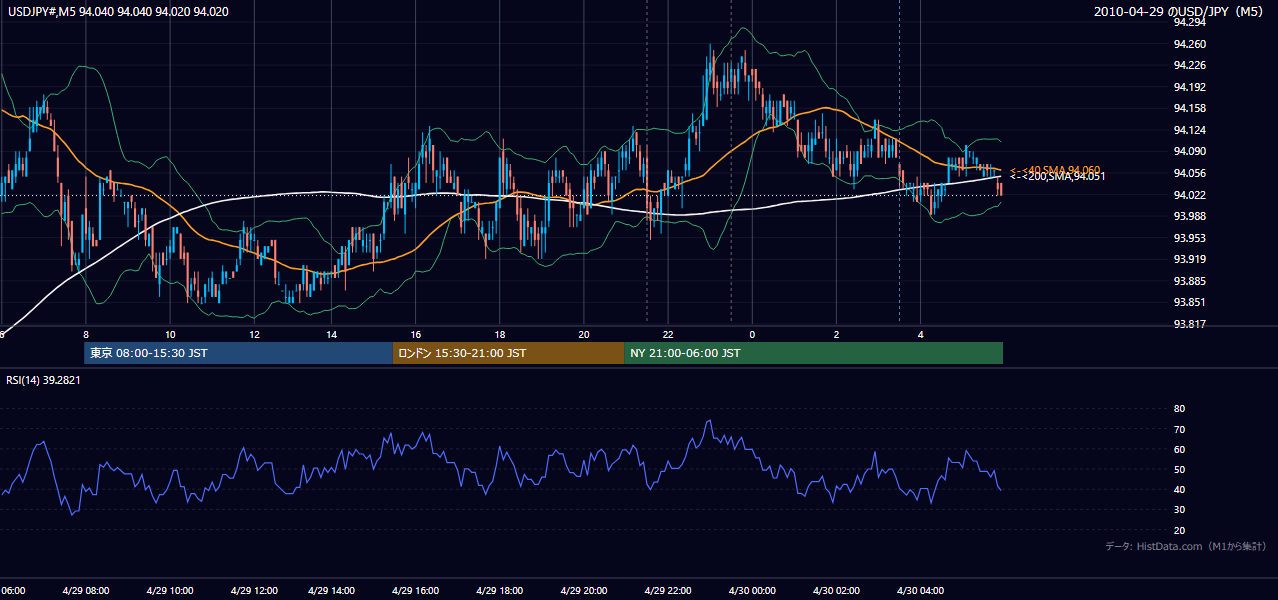Click the 94.022 price axis label
The image size is (1278, 600).
point(1190,195)
